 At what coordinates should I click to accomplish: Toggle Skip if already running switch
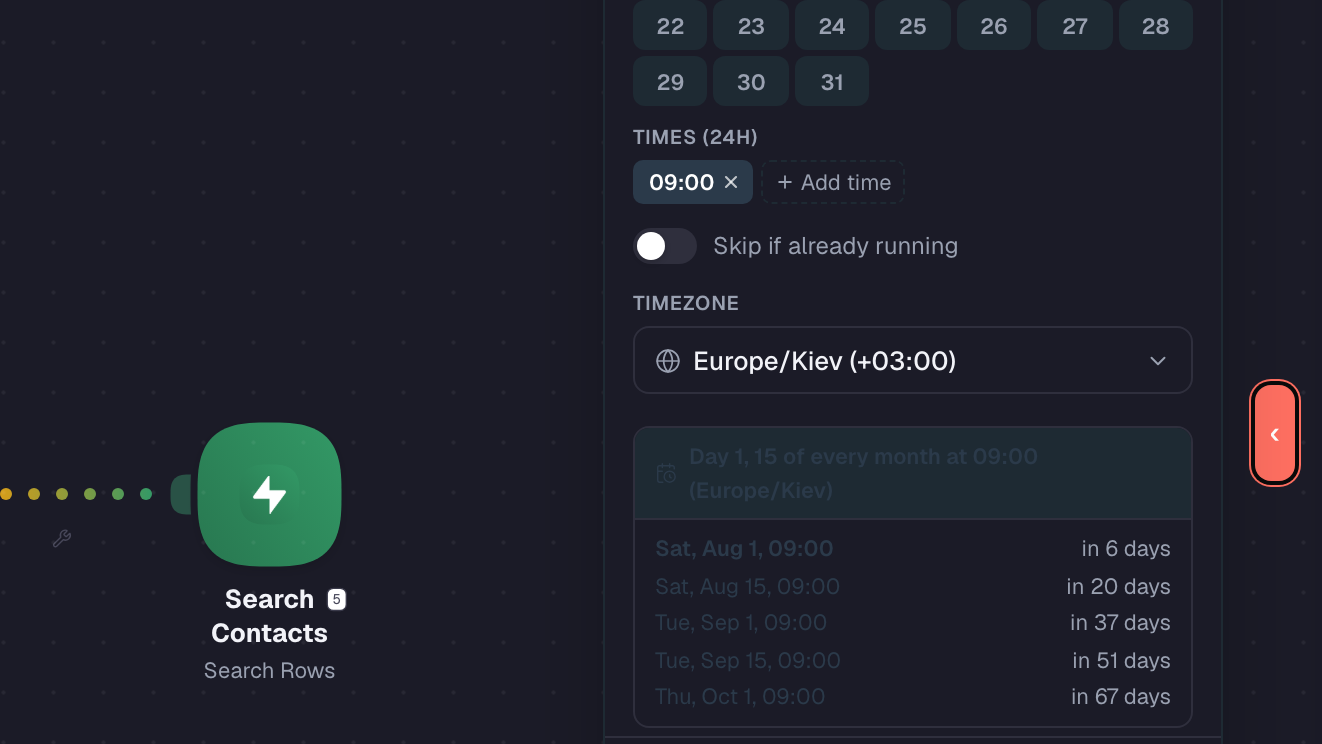click(x=665, y=246)
